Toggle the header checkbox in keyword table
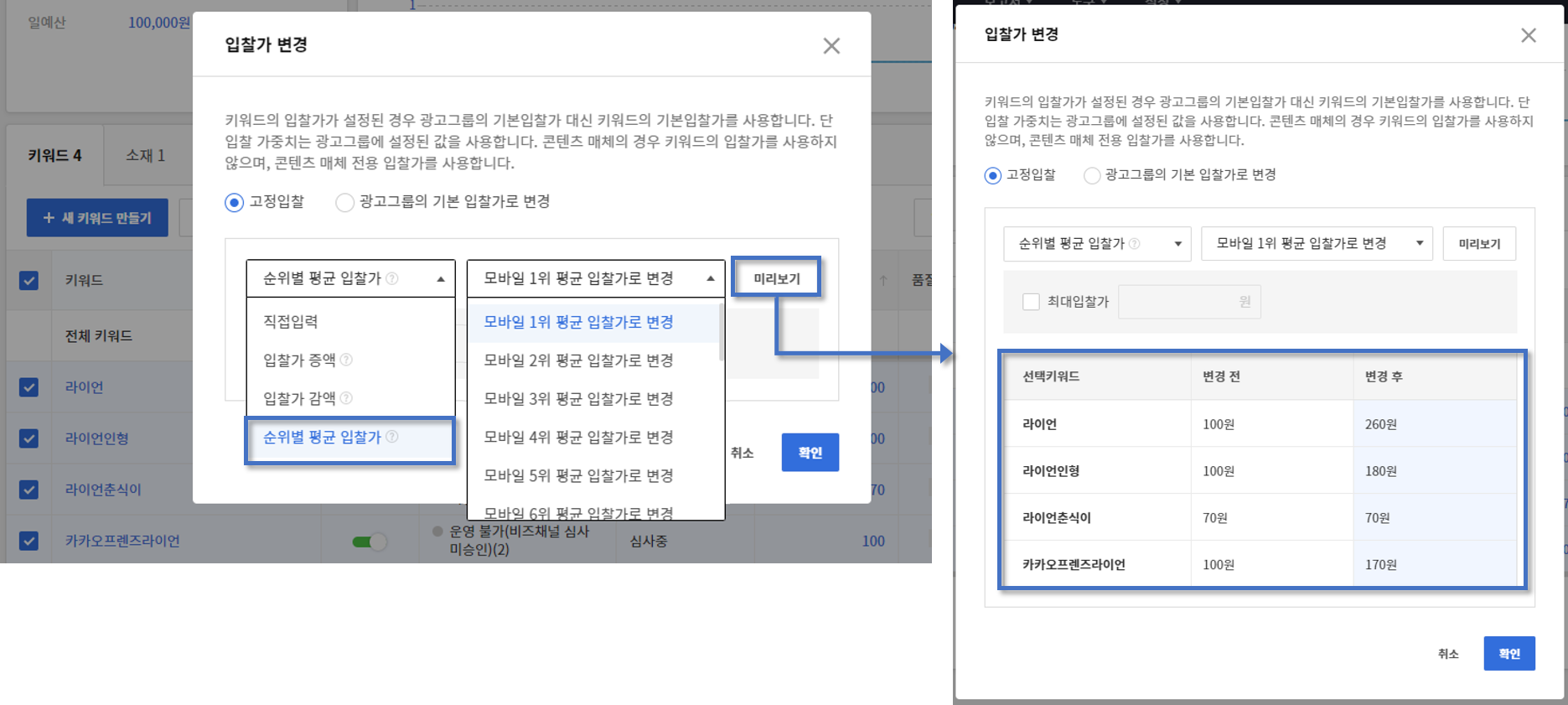This screenshot has width=1568, height=705. point(28,280)
